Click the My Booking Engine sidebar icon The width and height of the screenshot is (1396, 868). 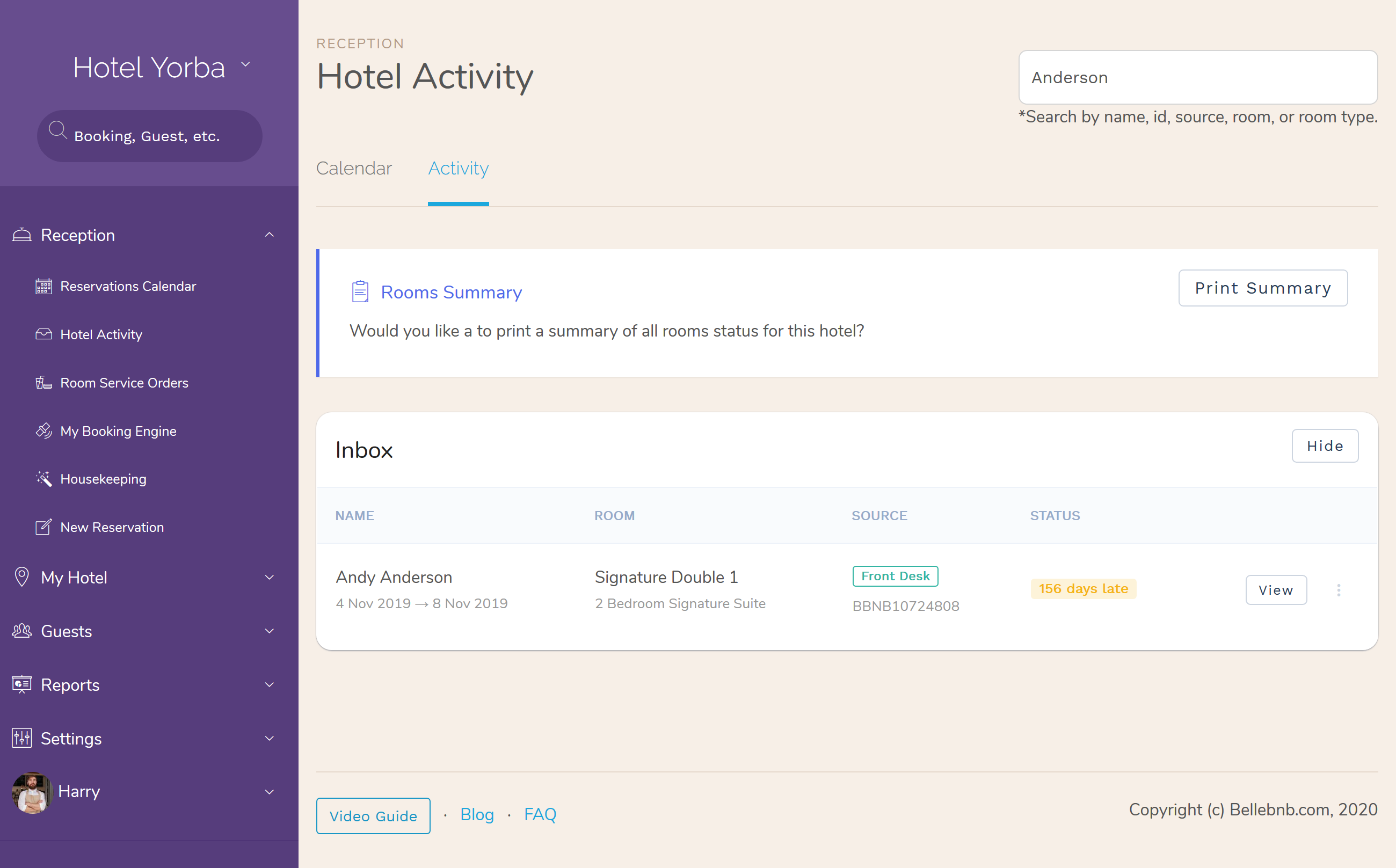43,431
